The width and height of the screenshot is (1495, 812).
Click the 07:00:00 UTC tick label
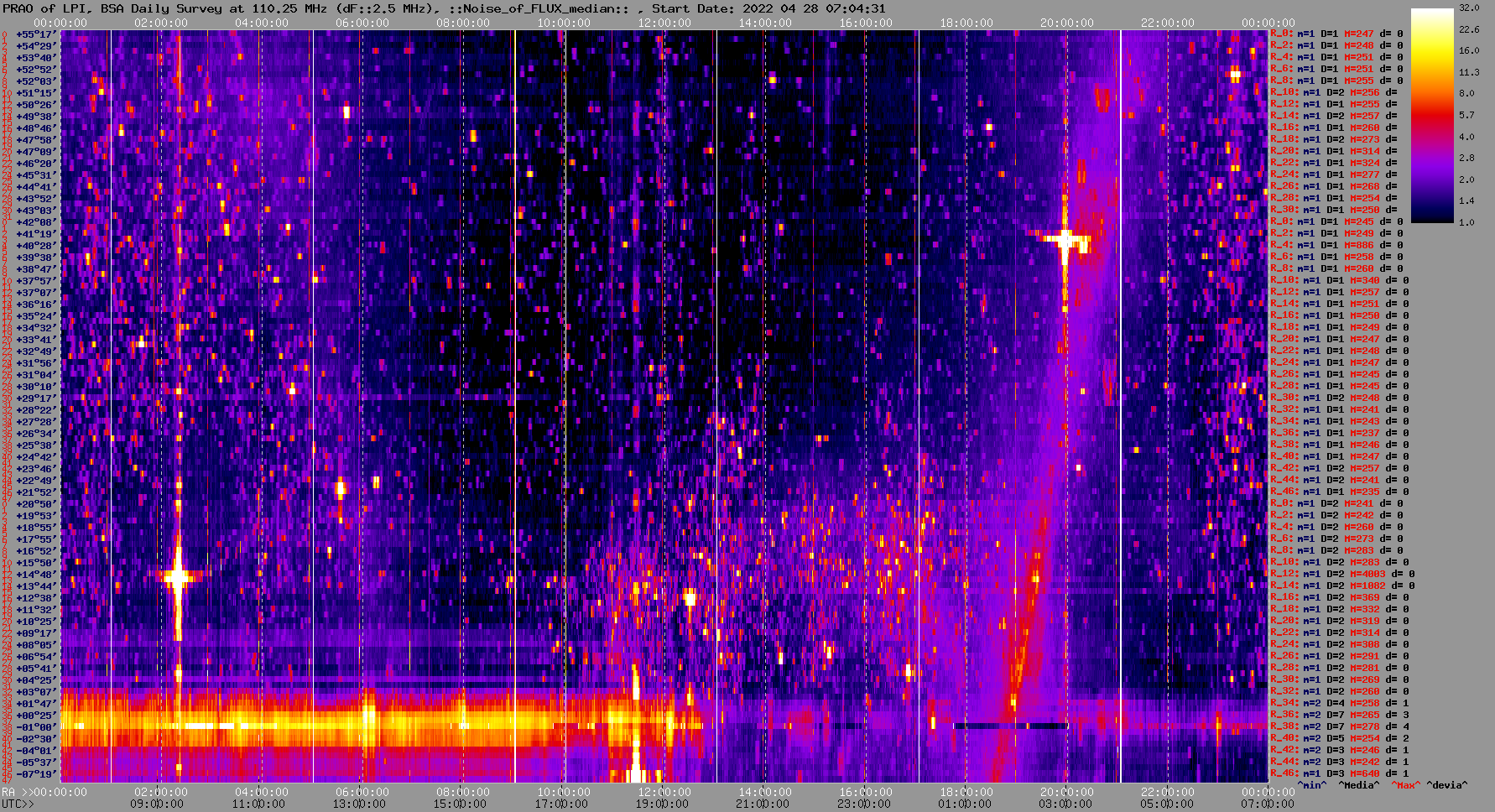[x=1266, y=804]
